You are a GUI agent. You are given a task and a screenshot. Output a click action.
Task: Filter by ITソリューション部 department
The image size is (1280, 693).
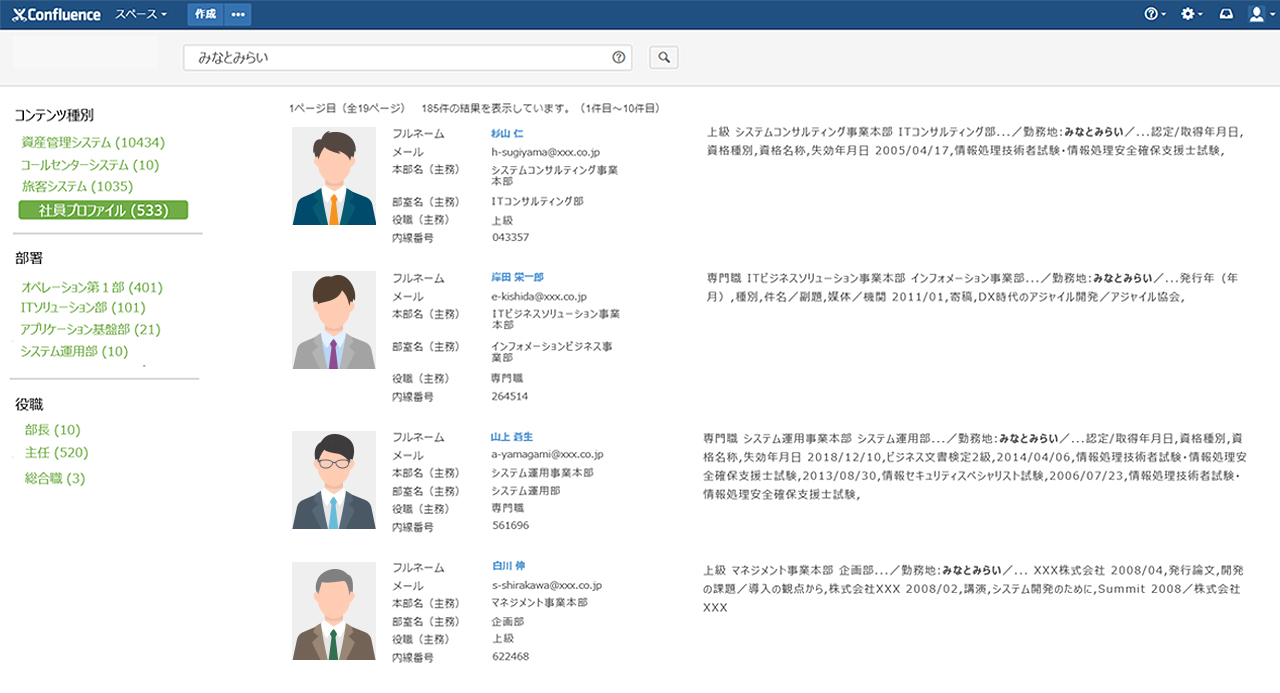83,308
